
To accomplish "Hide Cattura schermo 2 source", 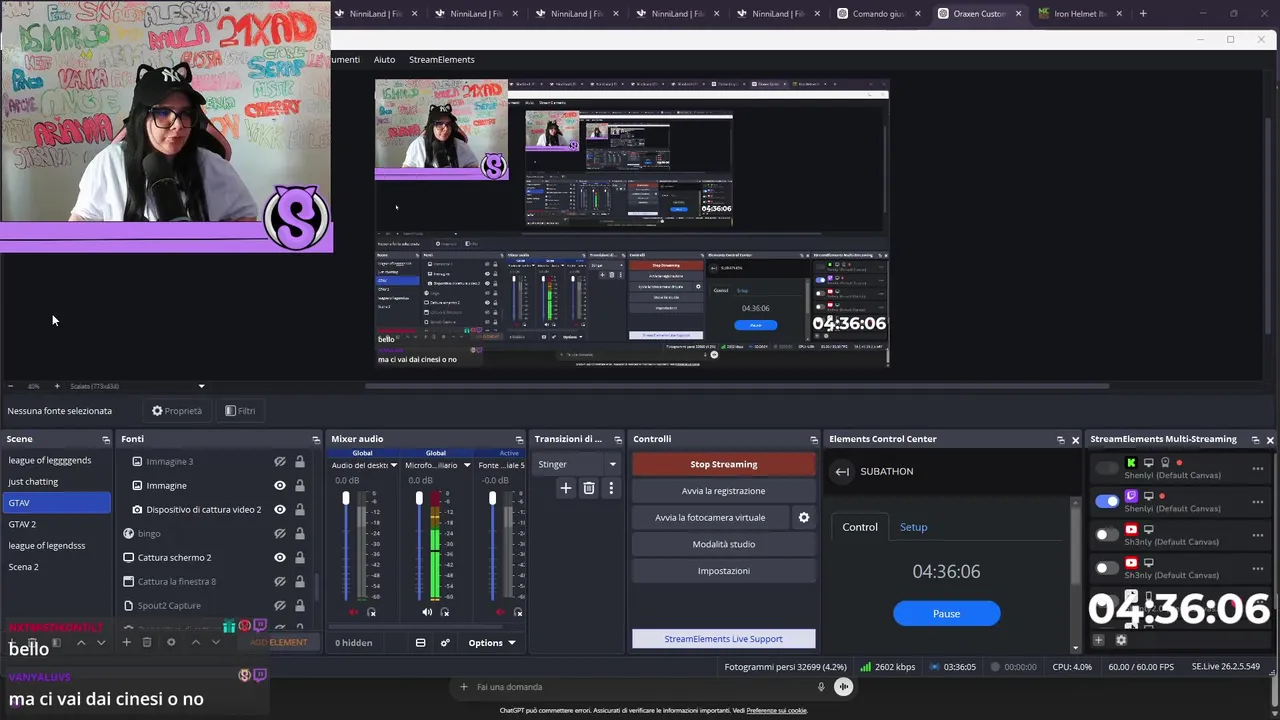I will tap(280, 557).
